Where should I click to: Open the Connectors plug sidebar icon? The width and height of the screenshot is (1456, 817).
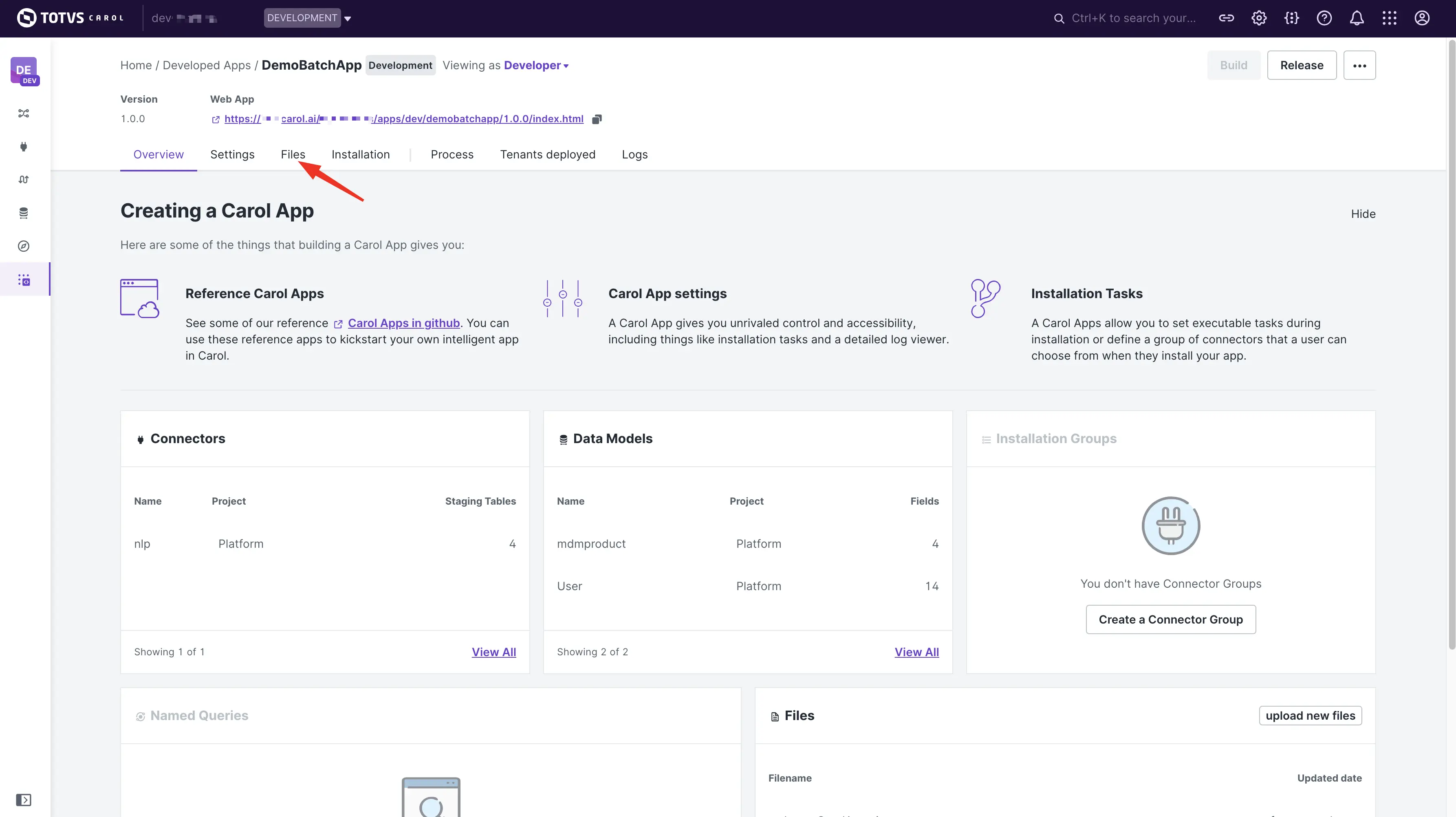24,147
